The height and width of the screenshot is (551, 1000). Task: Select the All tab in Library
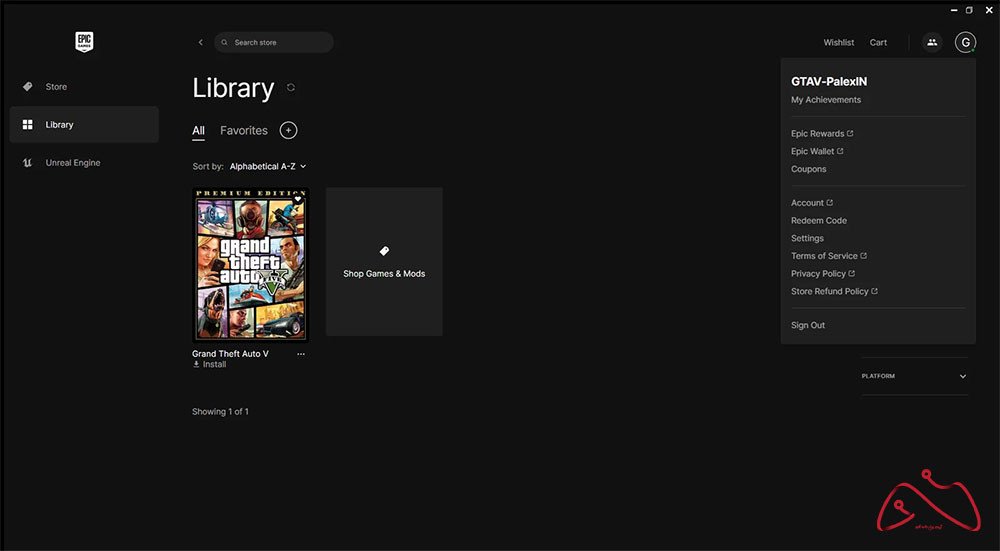pyautogui.click(x=198, y=130)
